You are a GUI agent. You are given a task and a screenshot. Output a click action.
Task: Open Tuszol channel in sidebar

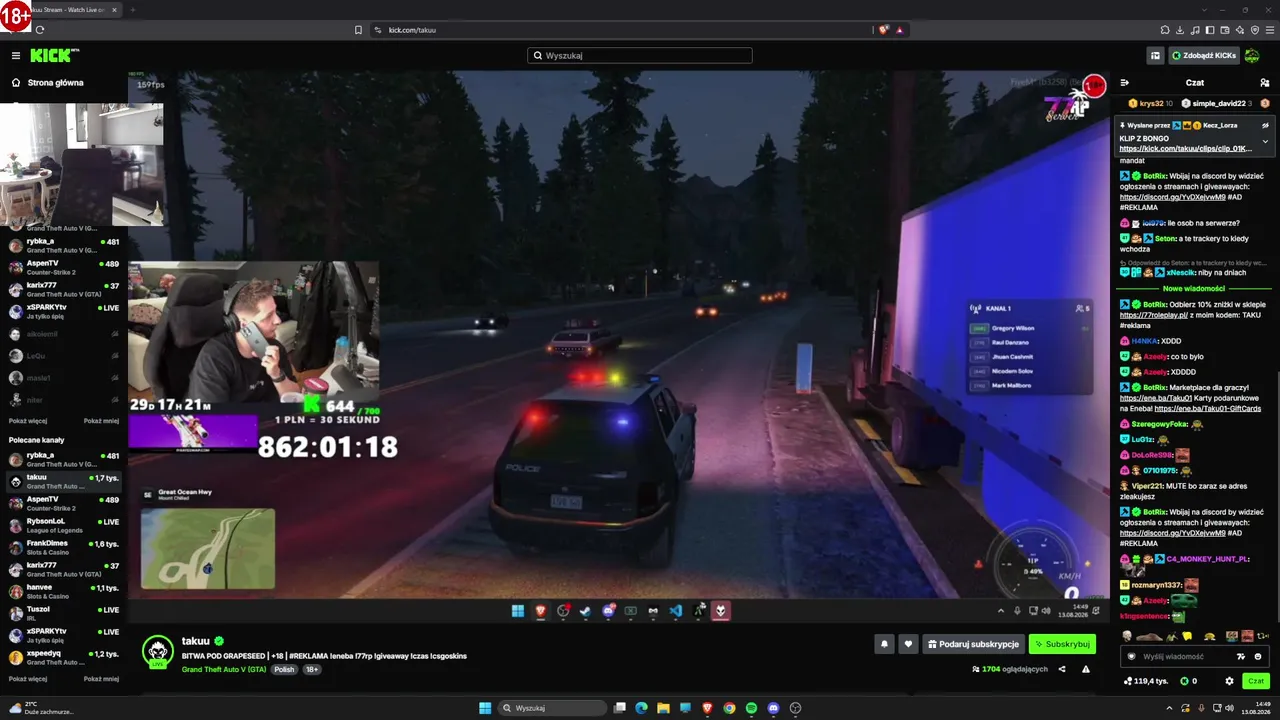[64, 613]
